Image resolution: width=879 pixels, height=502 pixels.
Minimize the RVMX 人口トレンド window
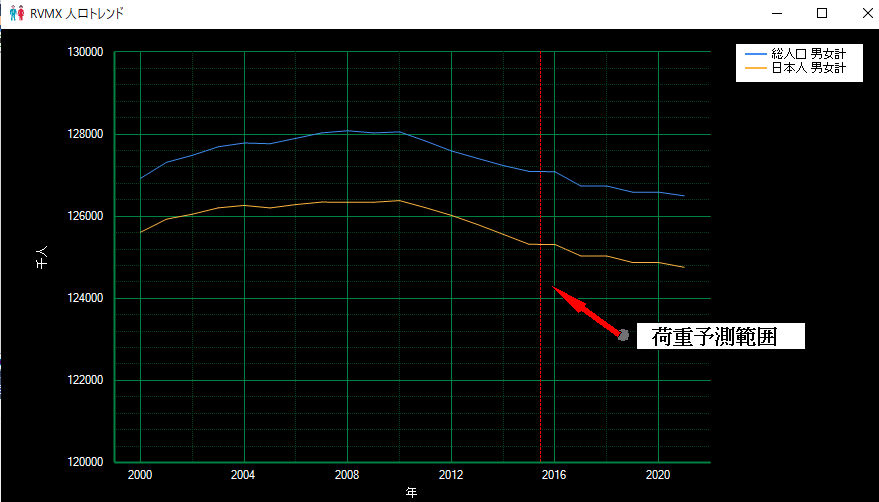click(776, 14)
